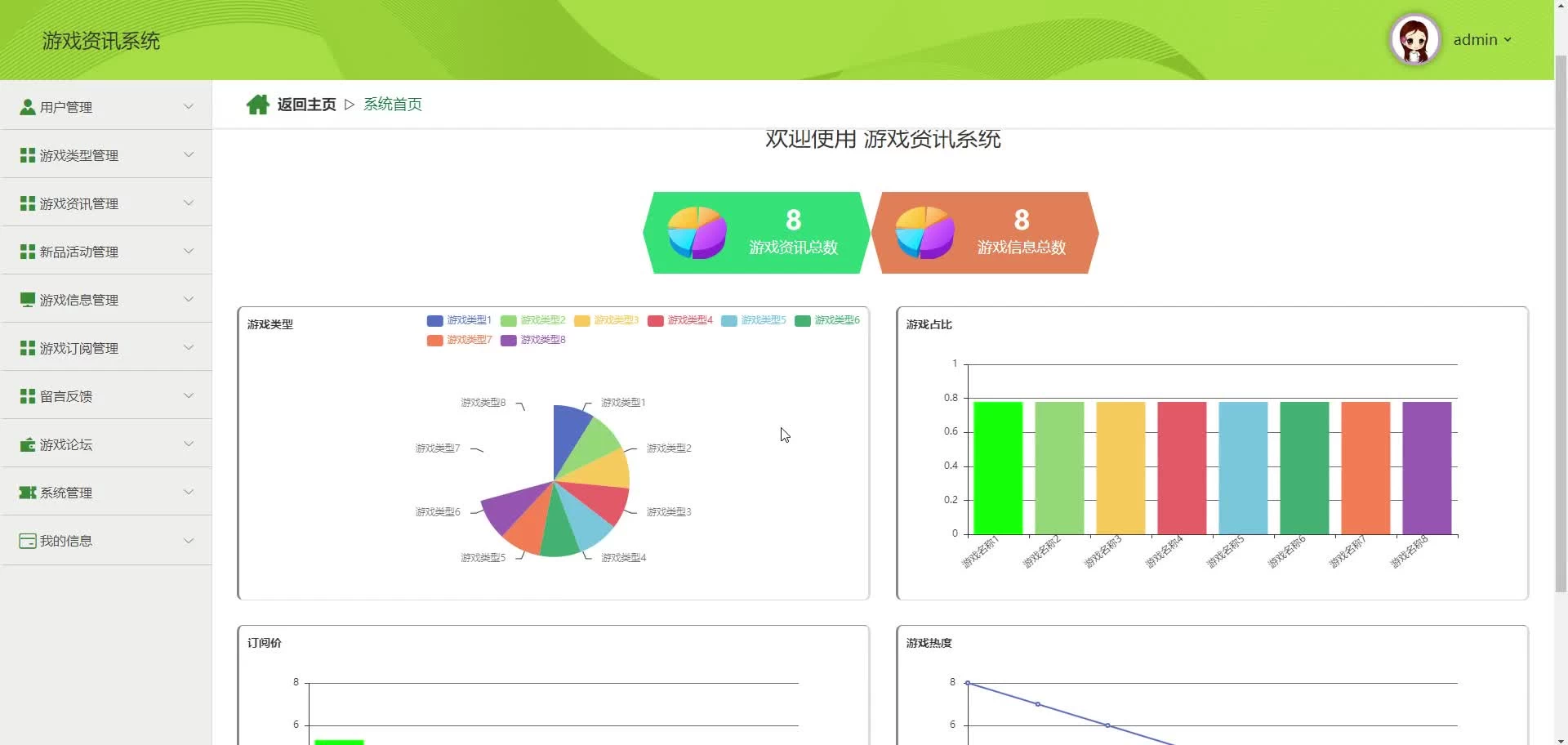
Task: Click the orange 游戏名称7 bar
Action: coord(1365,468)
